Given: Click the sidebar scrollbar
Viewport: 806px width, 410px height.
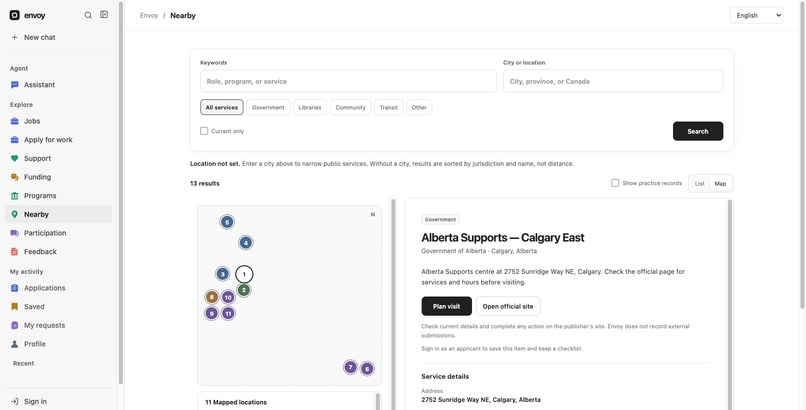Looking at the screenshot, I should click(x=121, y=193).
